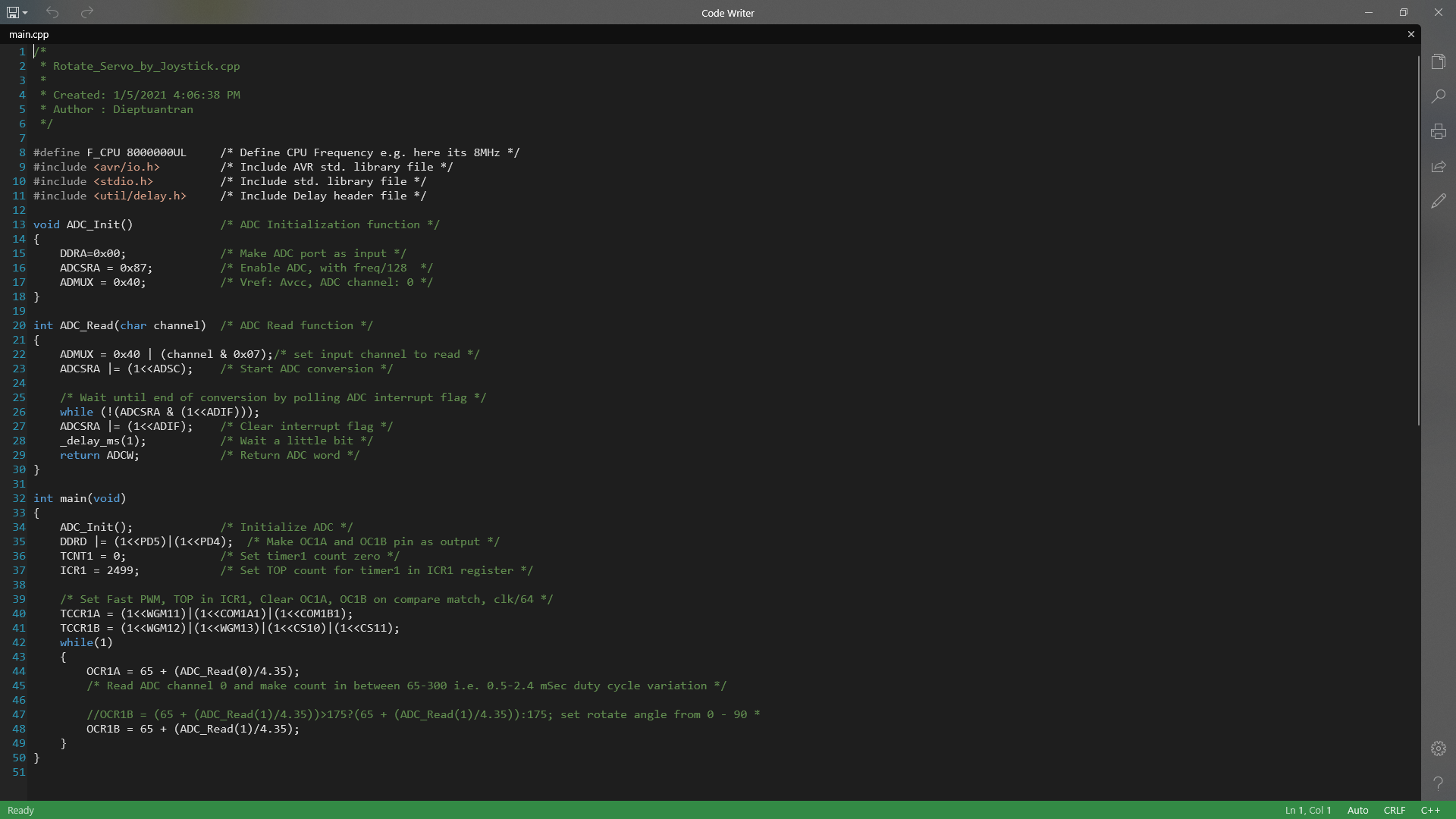Screen dimensions: 1456x819
Task: Click on 'OCR1B = 65 + (ADC_Read(1)/4.35);' line
Action: 193,729
